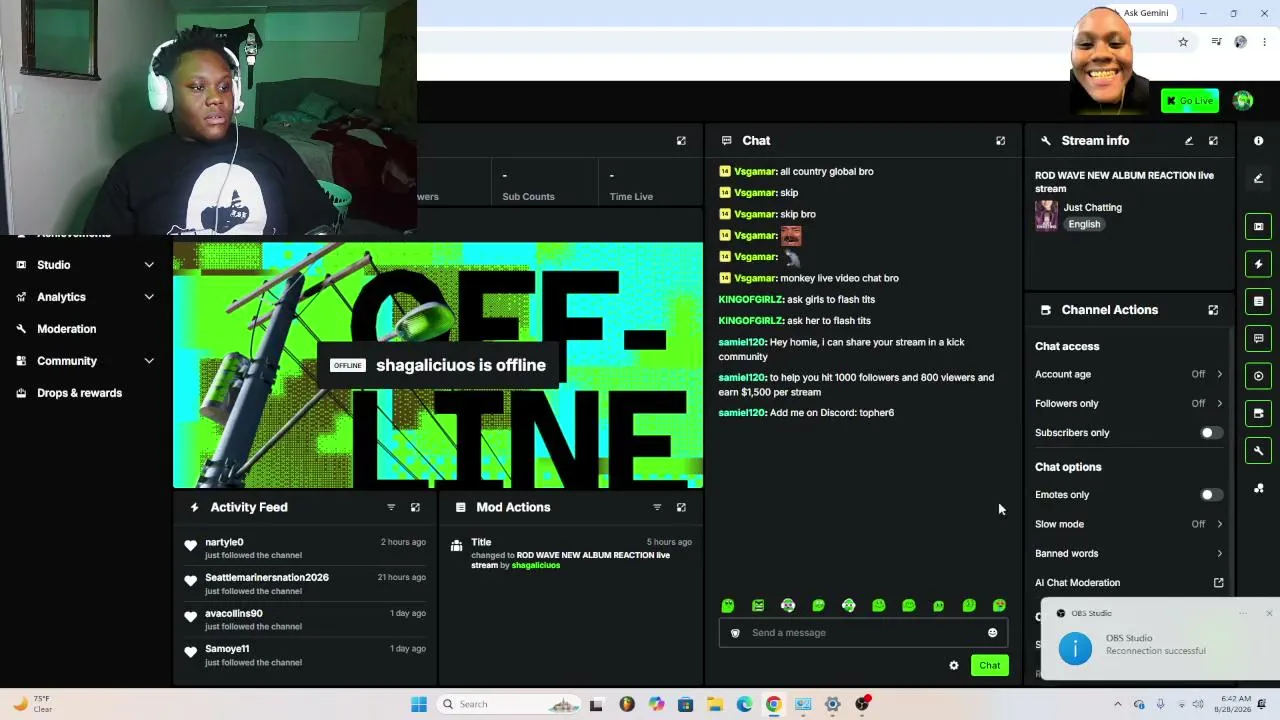1280x720 pixels.
Task: Pick the last quick emote in row
Action: (999, 605)
